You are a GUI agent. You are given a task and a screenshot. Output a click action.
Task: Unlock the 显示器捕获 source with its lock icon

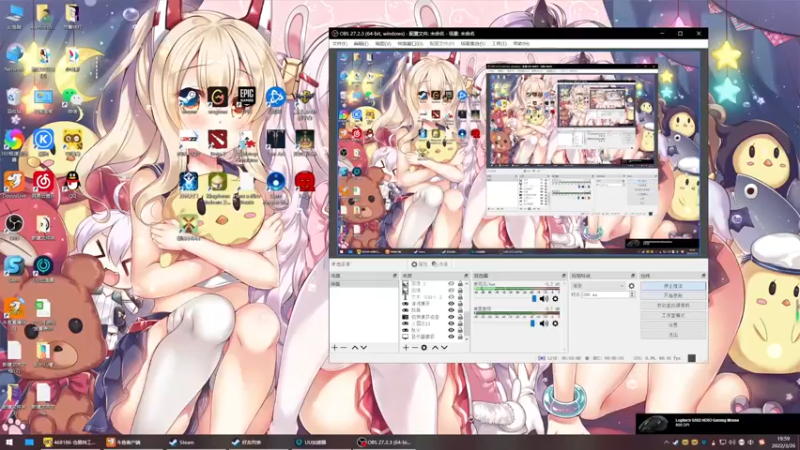click(460, 337)
